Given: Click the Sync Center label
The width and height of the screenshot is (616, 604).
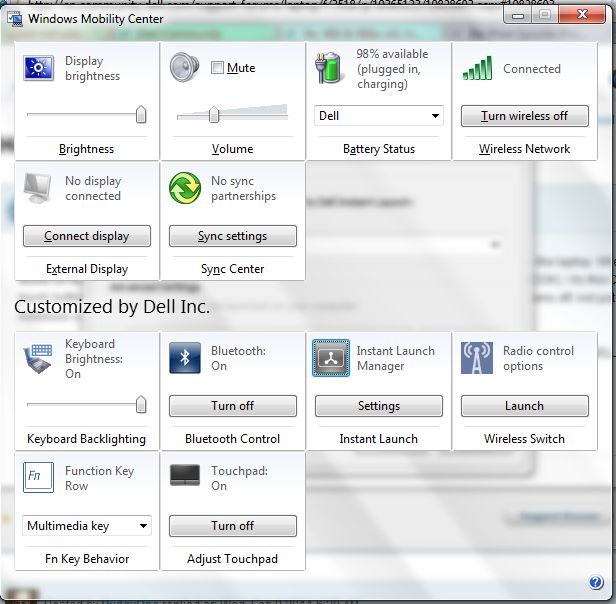Looking at the screenshot, I should point(233,269).
